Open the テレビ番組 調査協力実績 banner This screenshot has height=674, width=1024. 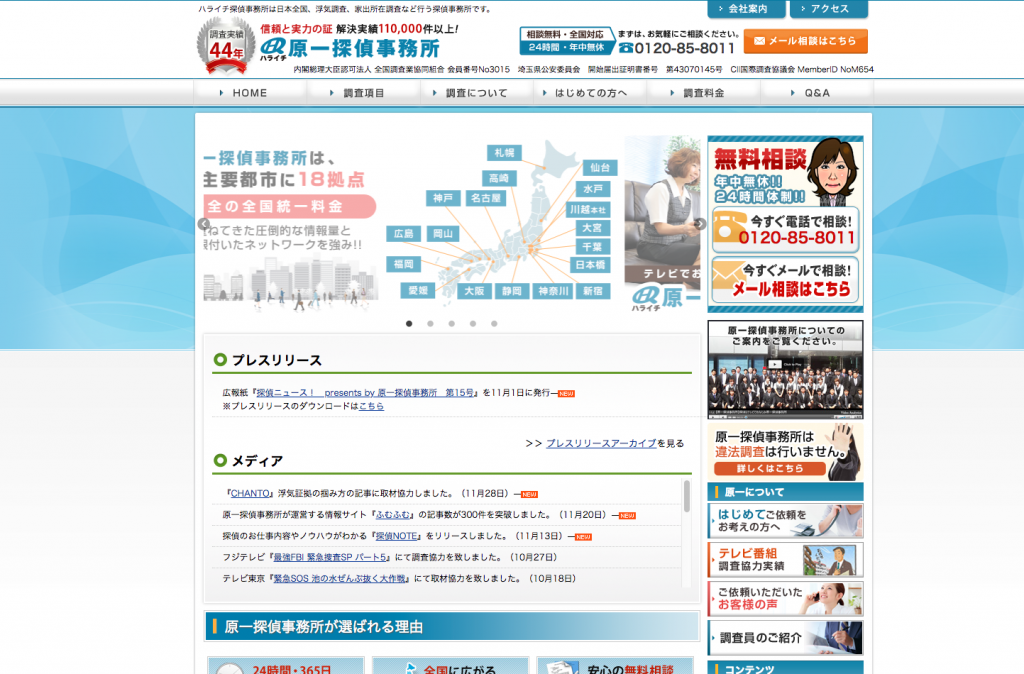pos(785,560)
